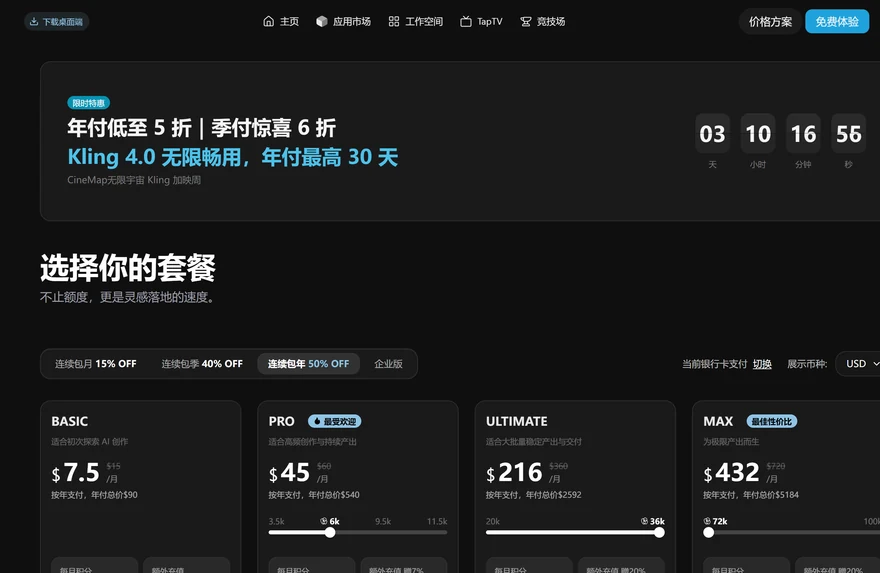
Task: Select the 连续包月 15% OFF tab
Action: click(x=95, y=364)
